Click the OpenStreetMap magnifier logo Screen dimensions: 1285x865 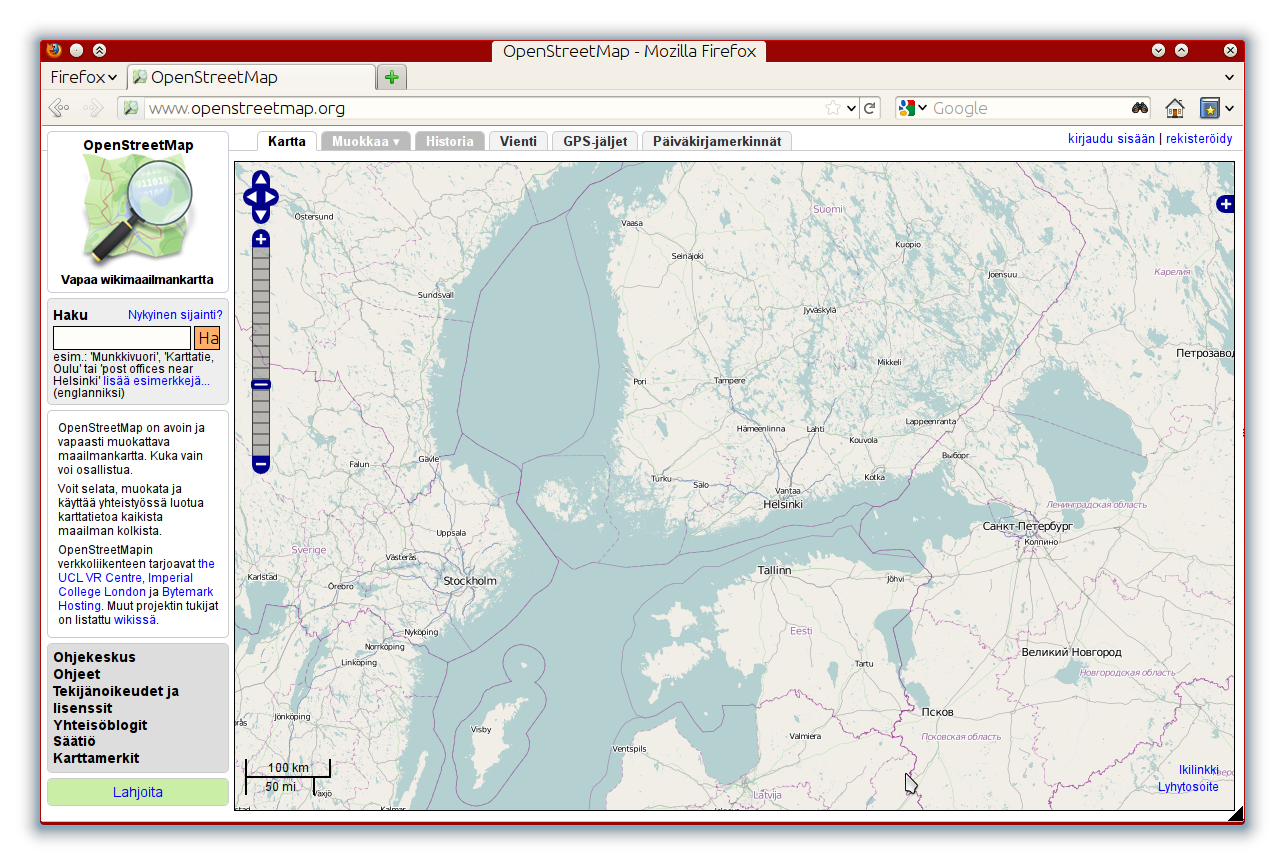138,211
